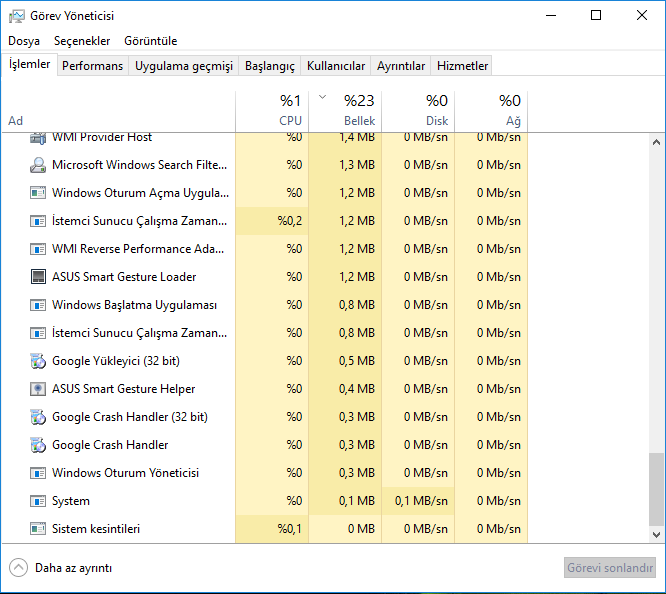Sort by the Bellek column header
666x594 pixels.
pyautogui.click(x=345, y=112)
